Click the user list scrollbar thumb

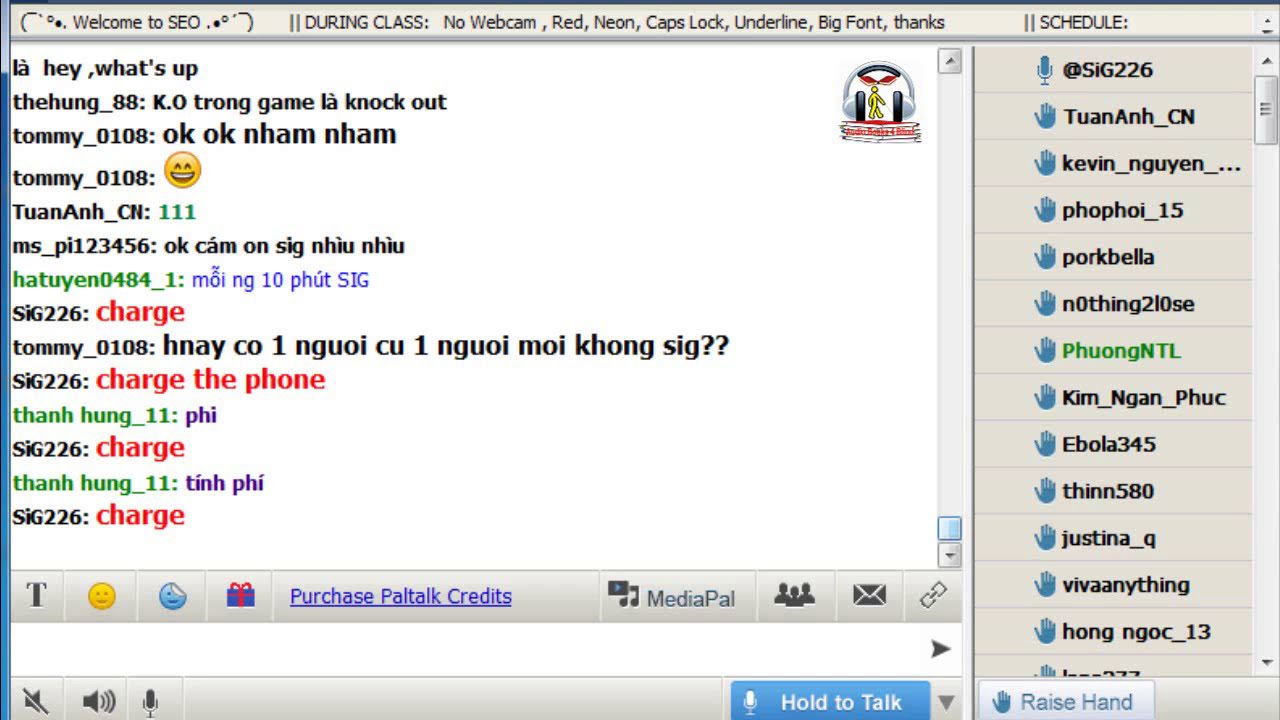point(1268,108)
